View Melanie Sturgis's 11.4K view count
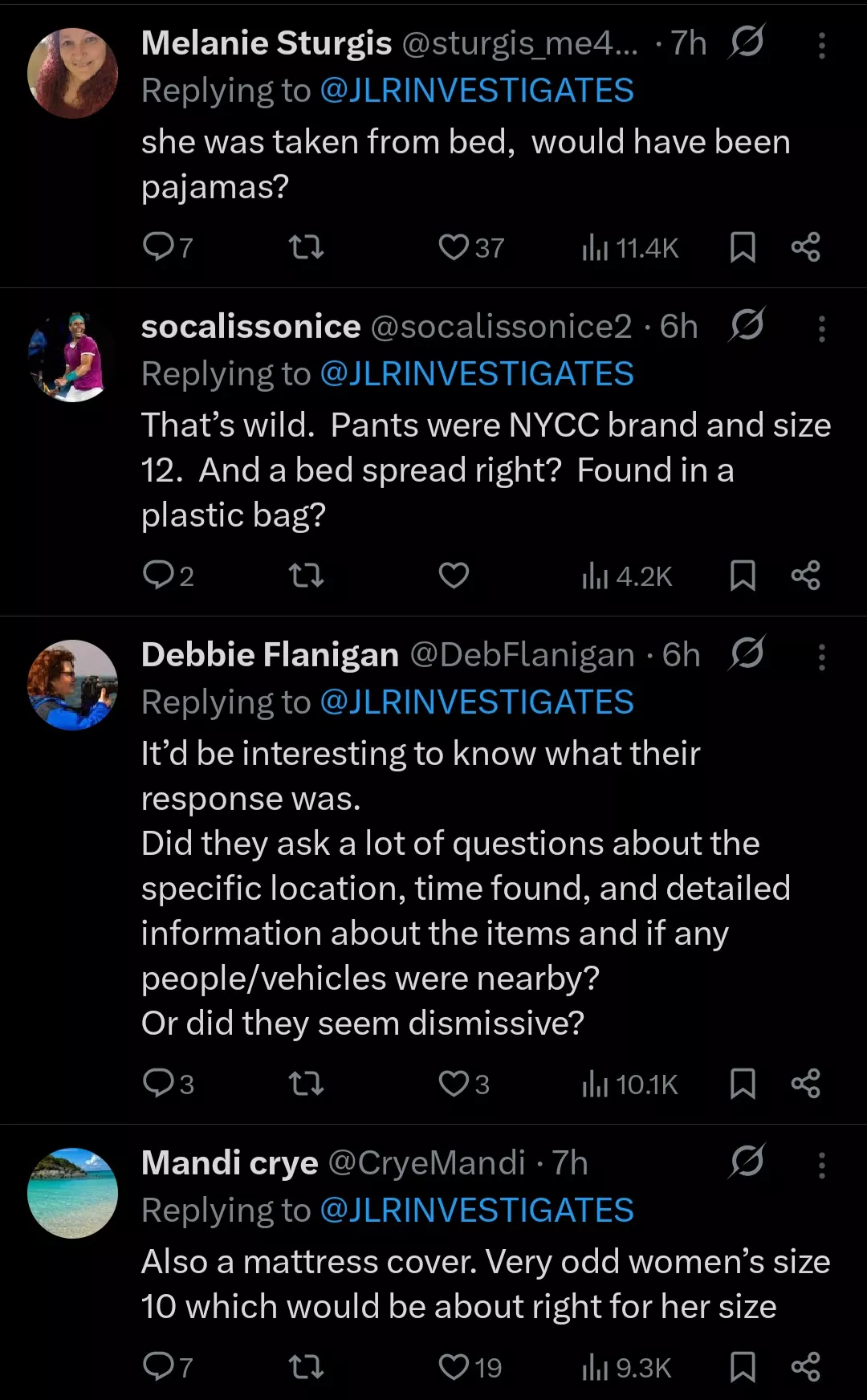The image size is (867, 1400). pos(631,247)
